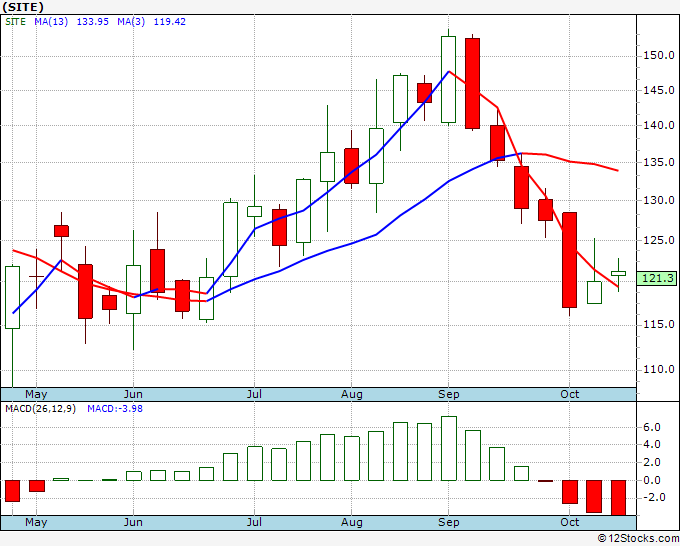This screenshot has height=546, width=680.
Task: Click the 0.0 MACD axis label
Action: (652, 481)
